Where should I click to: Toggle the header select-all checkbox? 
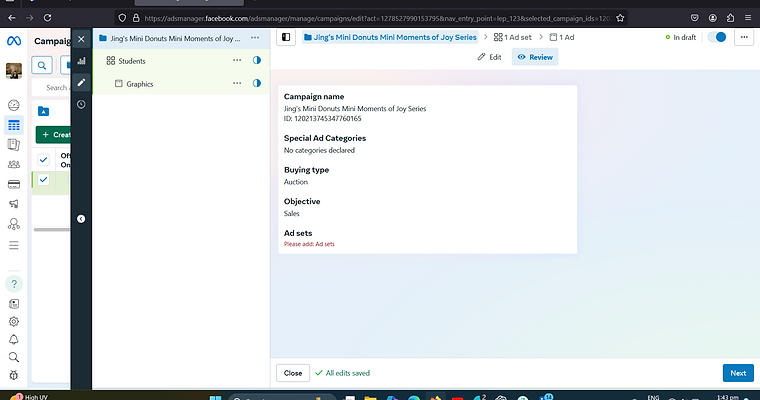43,160
